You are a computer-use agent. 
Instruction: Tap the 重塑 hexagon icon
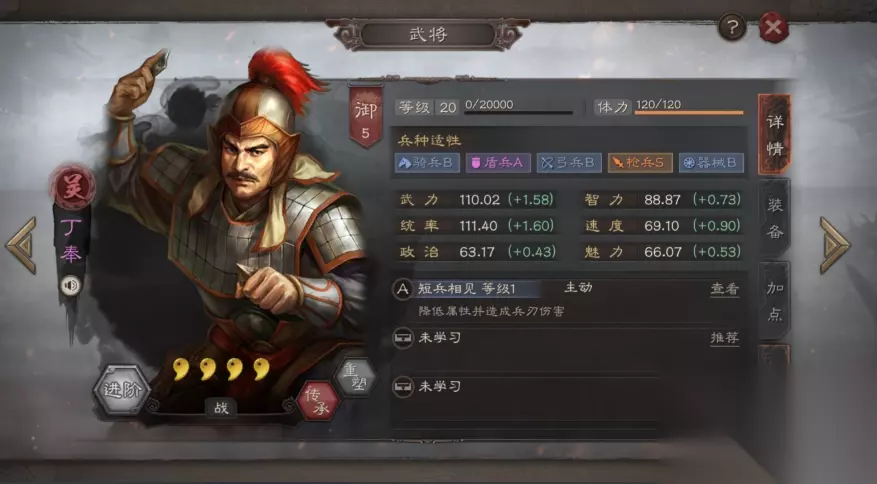click(x=356, y=378)
